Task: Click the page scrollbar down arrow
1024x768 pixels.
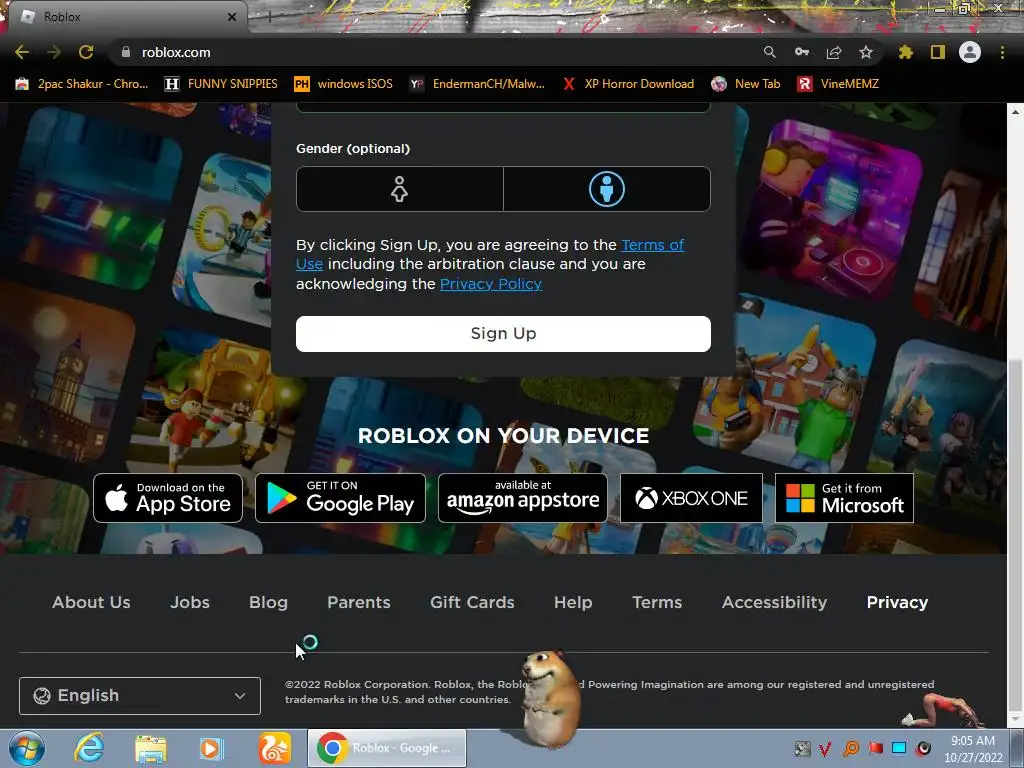Action: click(1016, 720)
